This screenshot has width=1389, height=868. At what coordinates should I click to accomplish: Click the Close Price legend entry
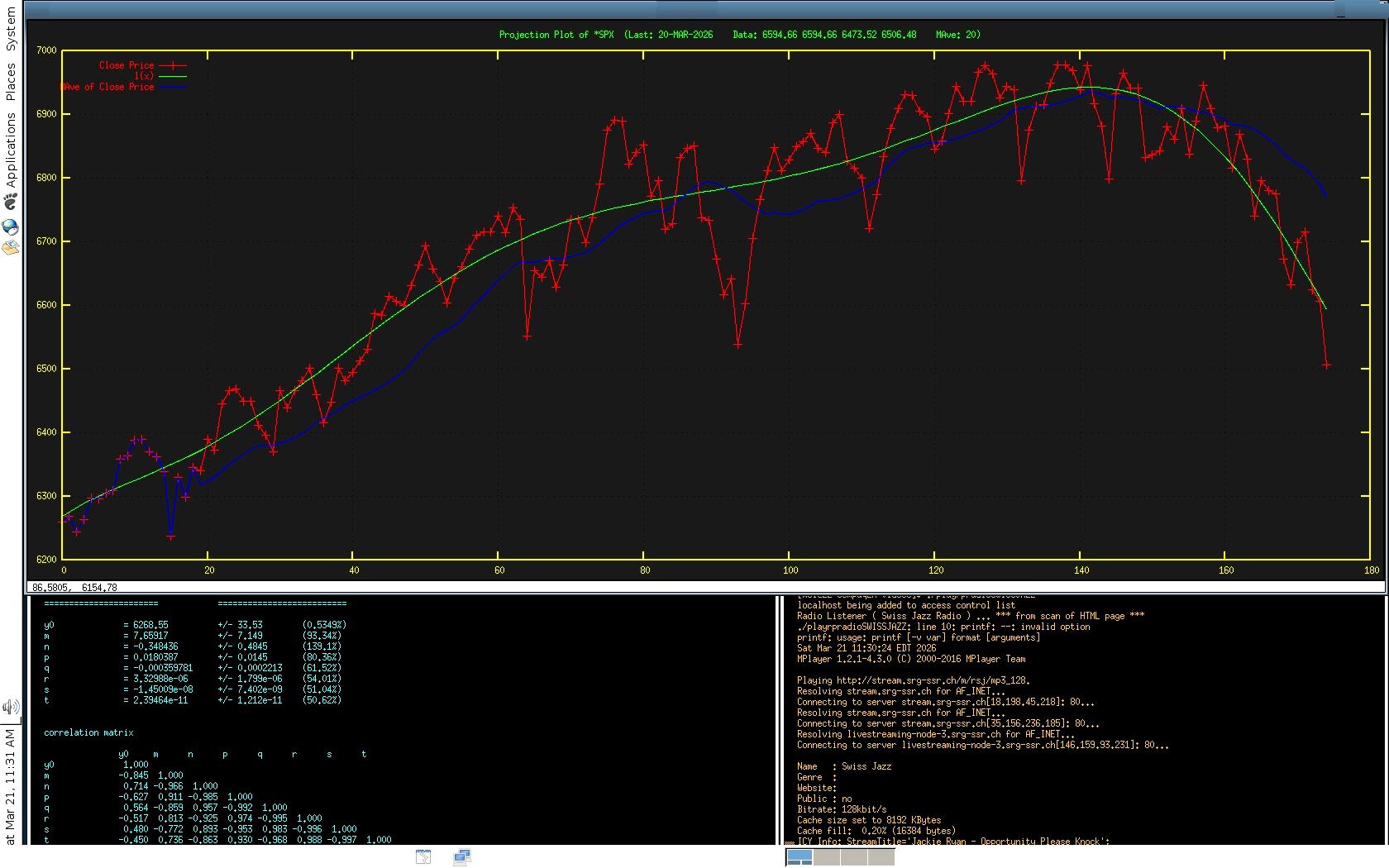[126, 65]
